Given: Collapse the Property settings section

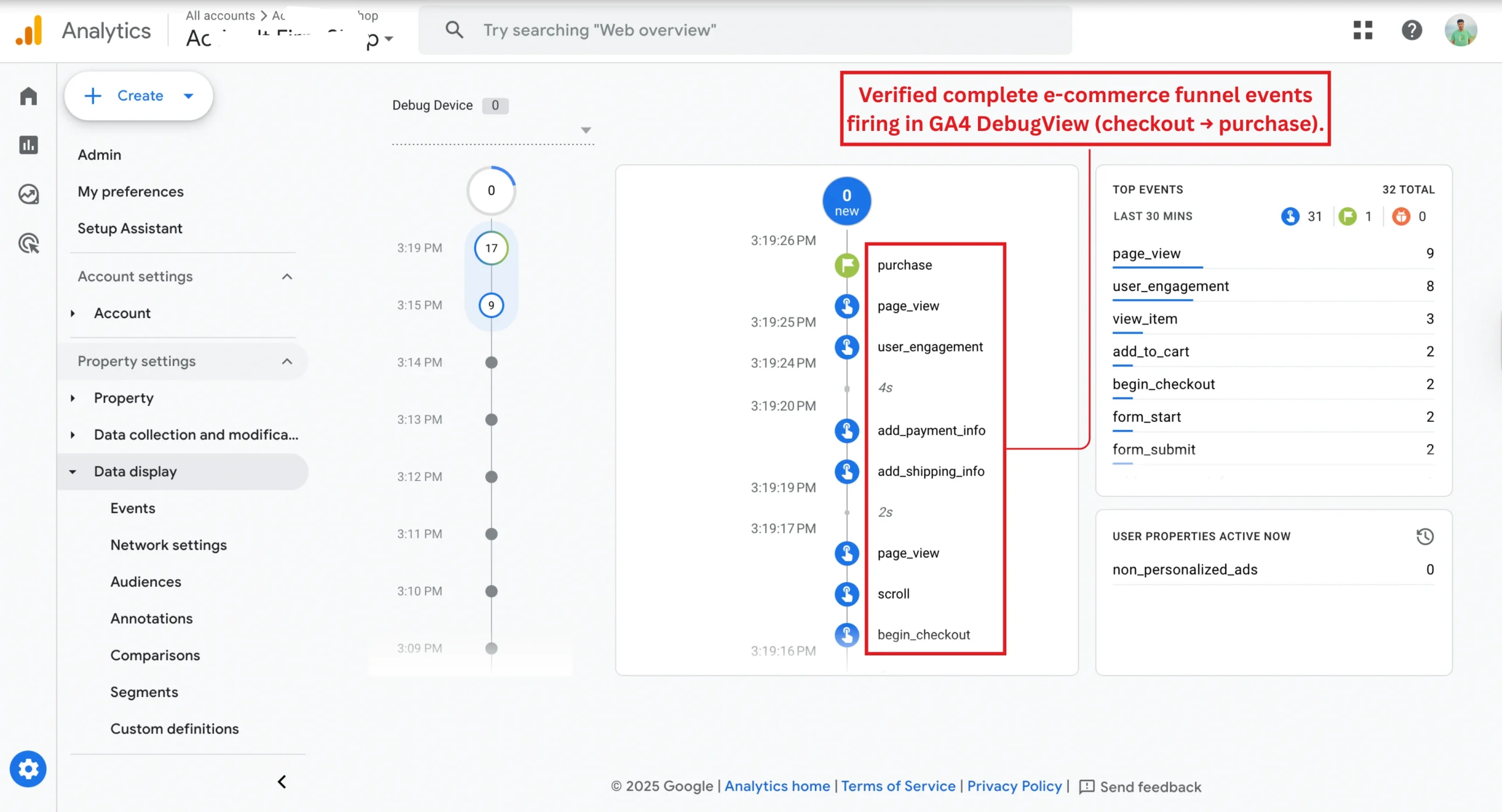Looking at the screenshot, I should coord(287,361).
